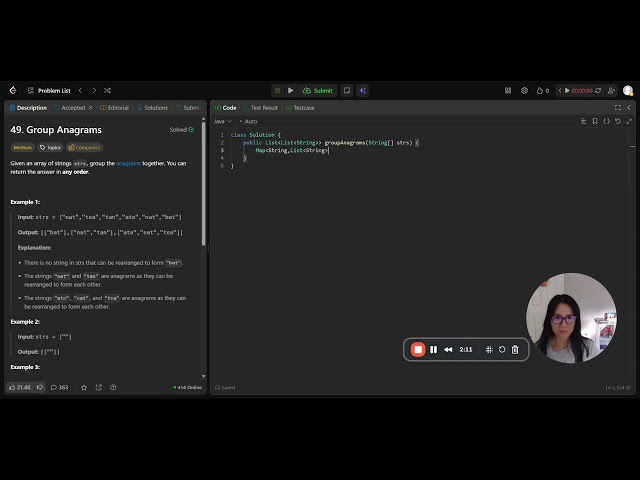This screenshot has width=640, height=480.
Task: Click the Medium difficulty tag
Action: pyautogui.click(x=22, y=147)
